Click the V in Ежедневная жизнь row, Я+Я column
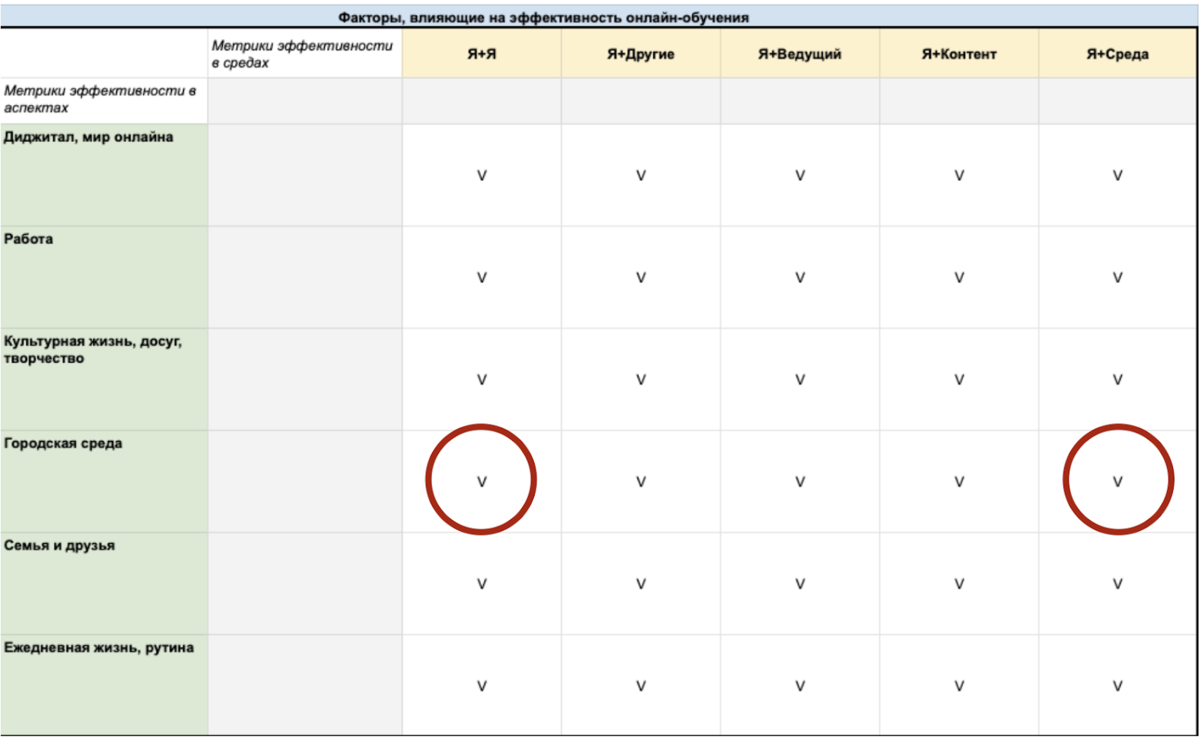The height and width of the screenshot is (739, 1200). 482,686
